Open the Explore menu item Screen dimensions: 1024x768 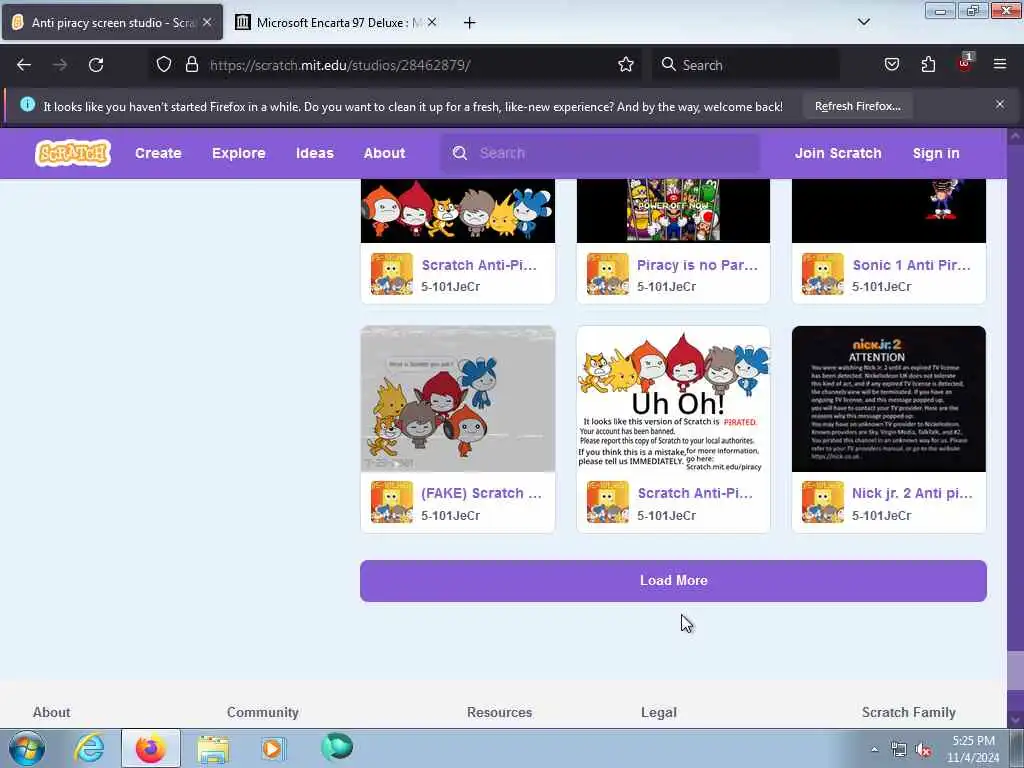click(238, 153)
